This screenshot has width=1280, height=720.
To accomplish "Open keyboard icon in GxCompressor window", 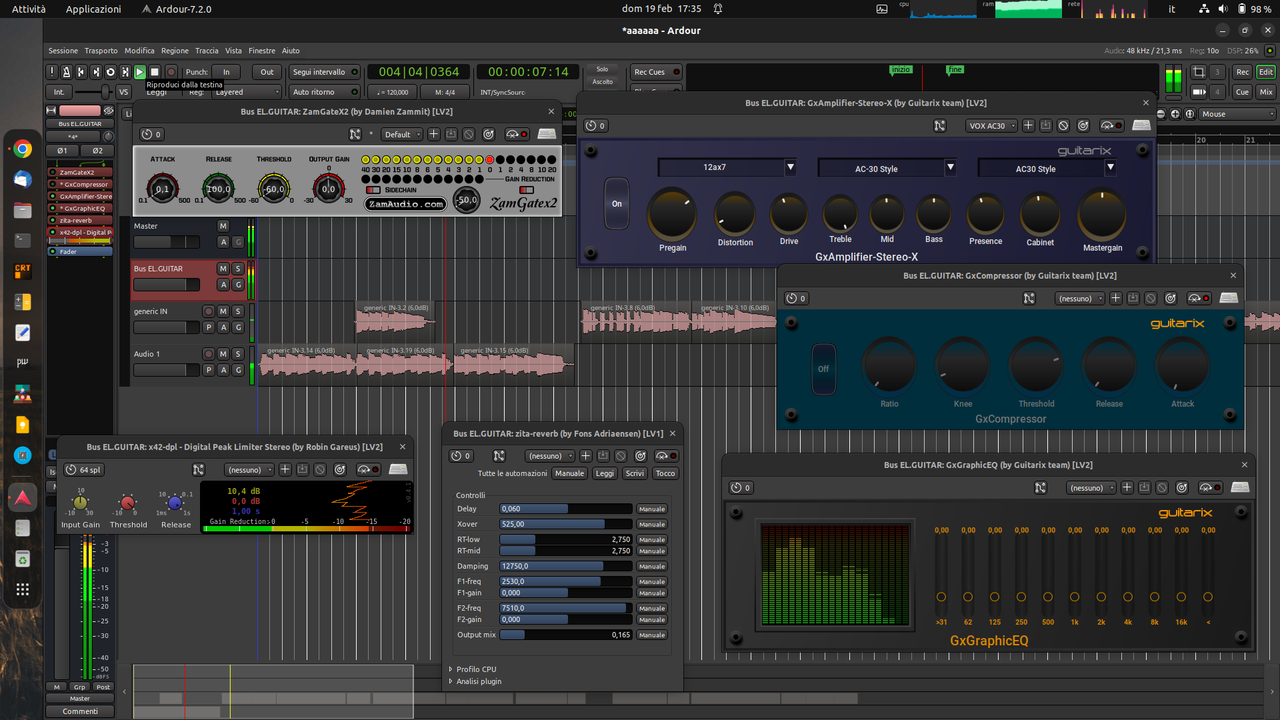I will [1229, 298].
